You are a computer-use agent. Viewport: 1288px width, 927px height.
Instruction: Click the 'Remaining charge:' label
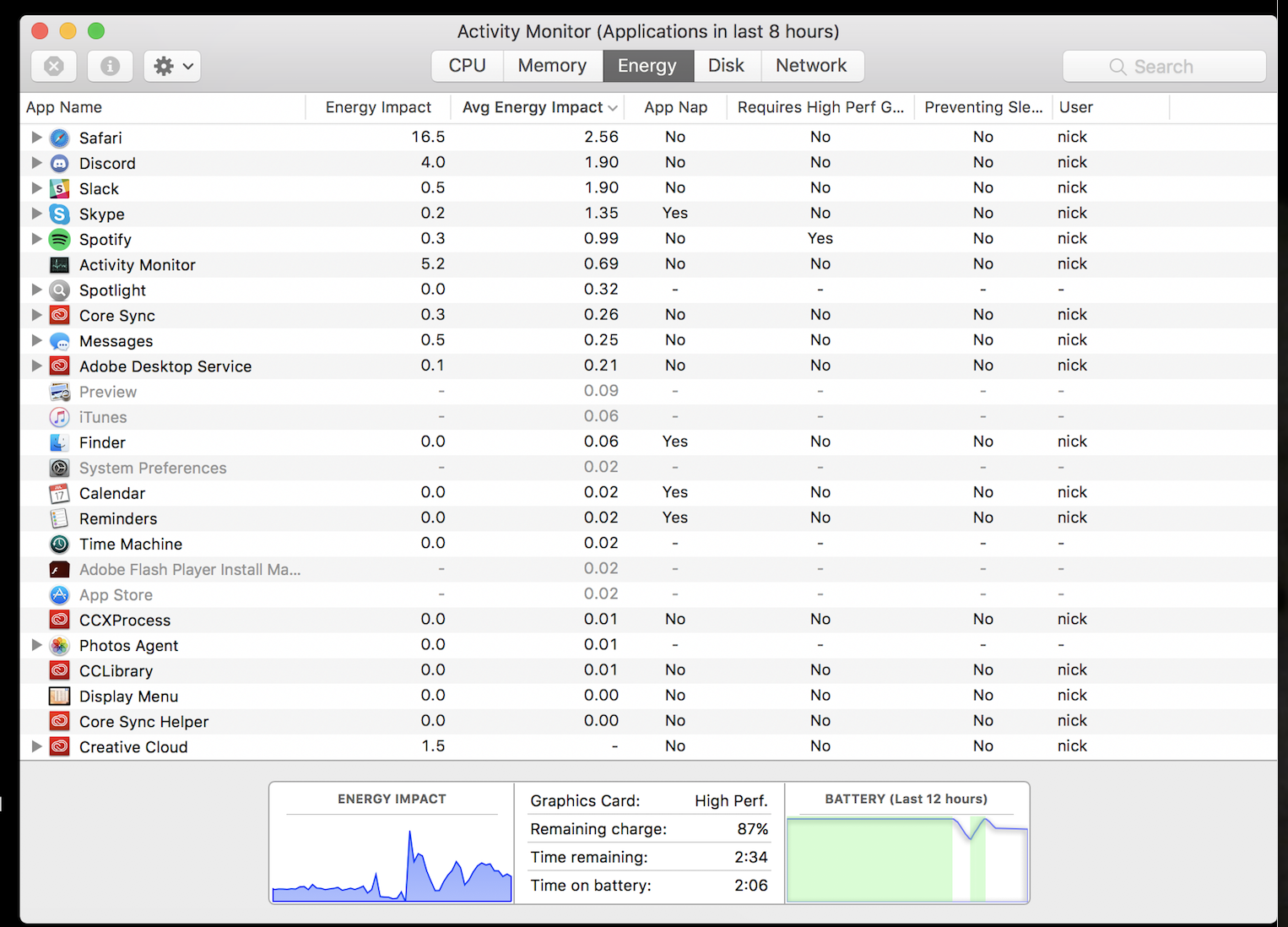point(598,829)
